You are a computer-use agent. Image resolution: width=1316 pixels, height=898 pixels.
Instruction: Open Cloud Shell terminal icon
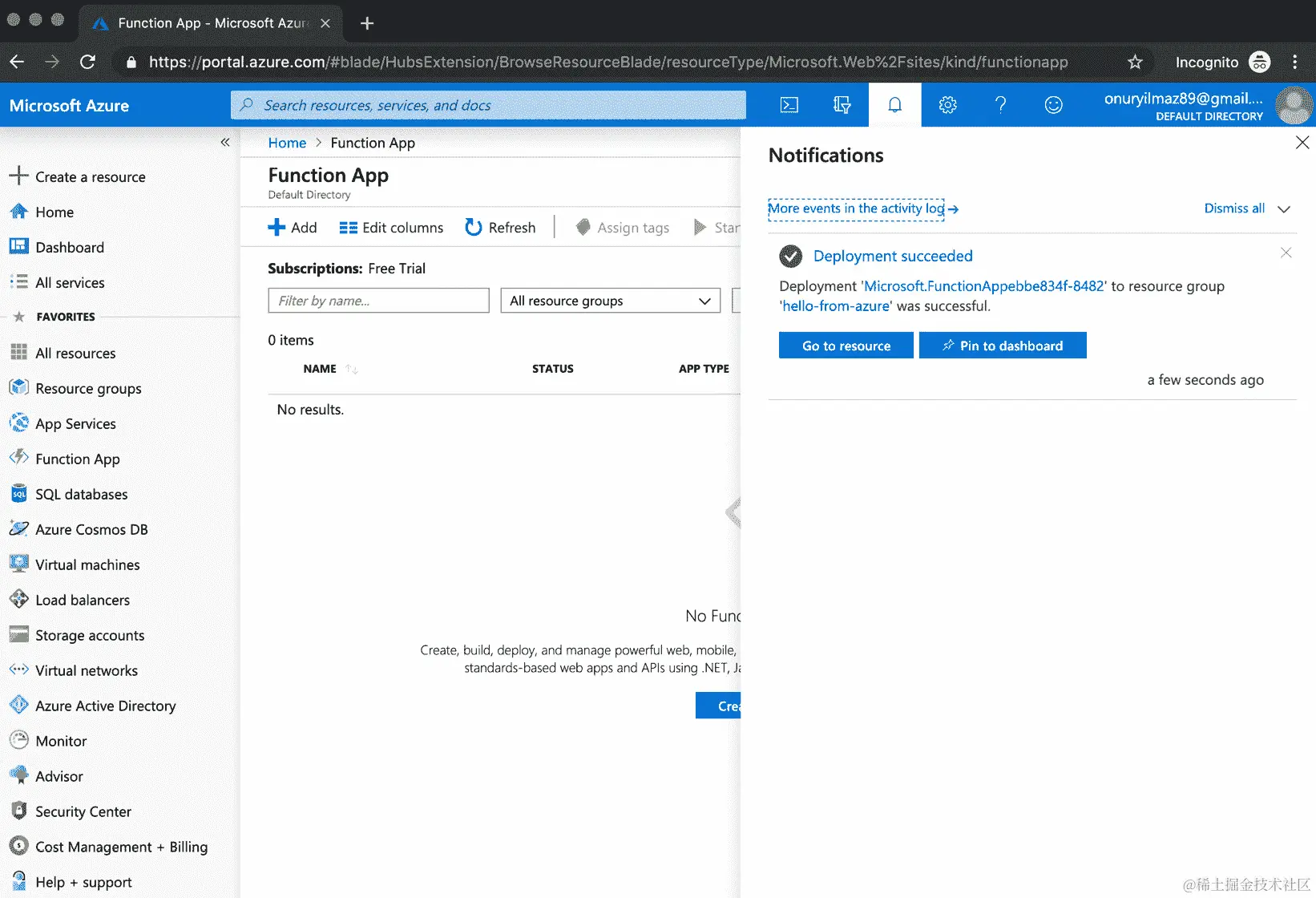[789, 105]
